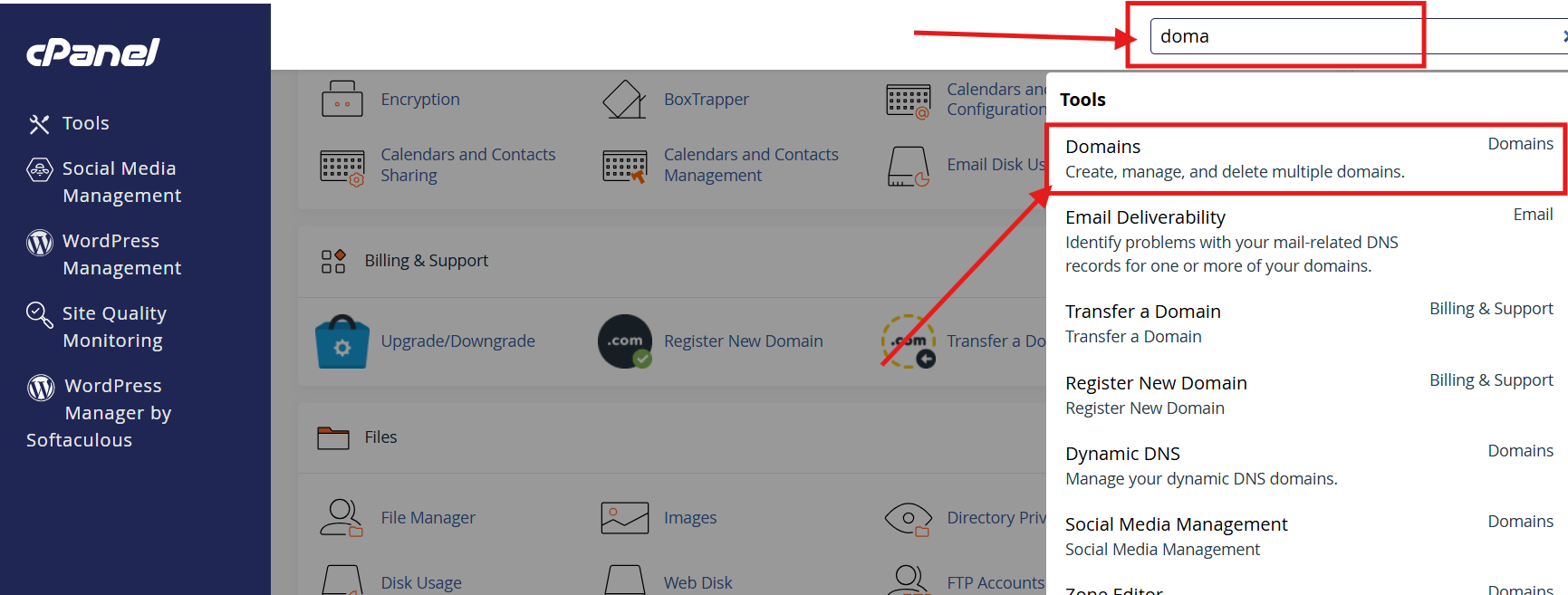Image resolution: width=1568 pixels, height=595 pixels.
Task: Open the Images link
Action: click(690, 518)
